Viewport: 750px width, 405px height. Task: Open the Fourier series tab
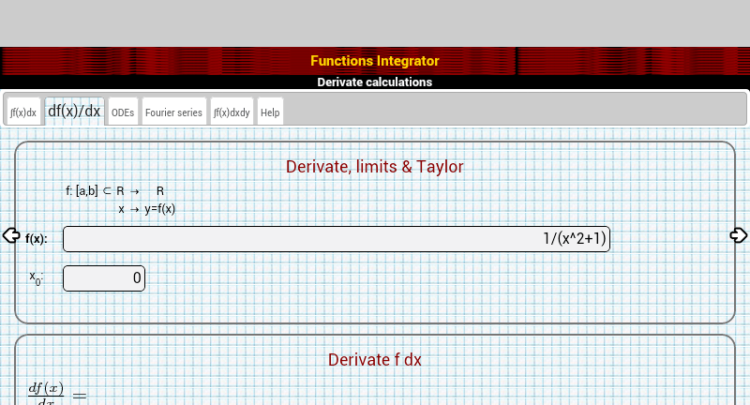(x=174, y=112)
